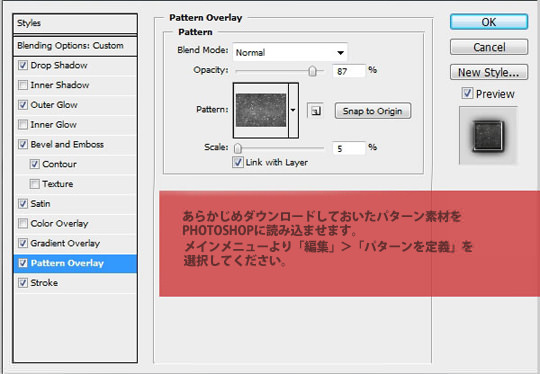
Task: Open the pattern picker arrow
Action: tap(293, 110)
